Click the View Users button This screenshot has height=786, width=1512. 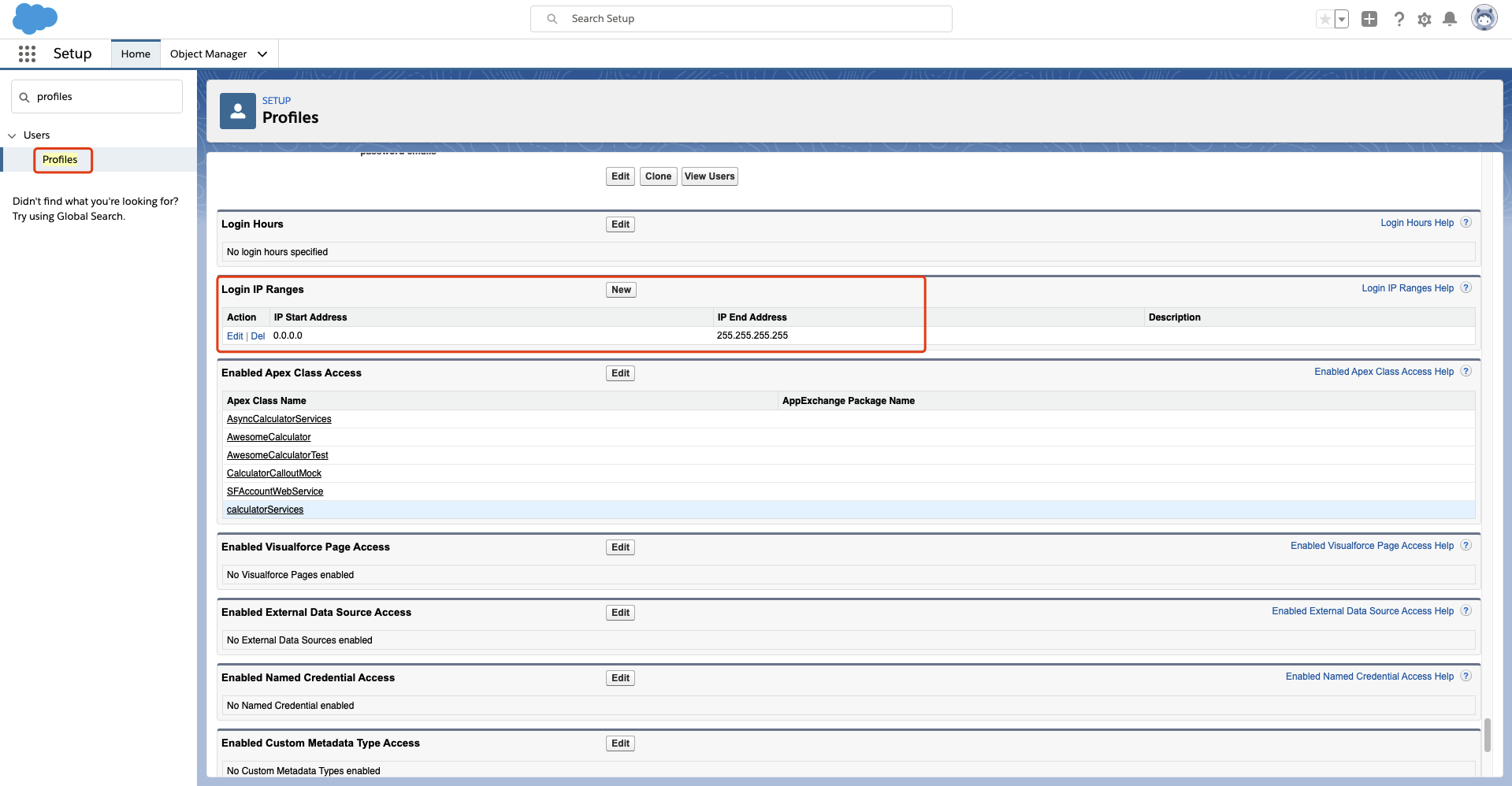[x=708, y=176]
